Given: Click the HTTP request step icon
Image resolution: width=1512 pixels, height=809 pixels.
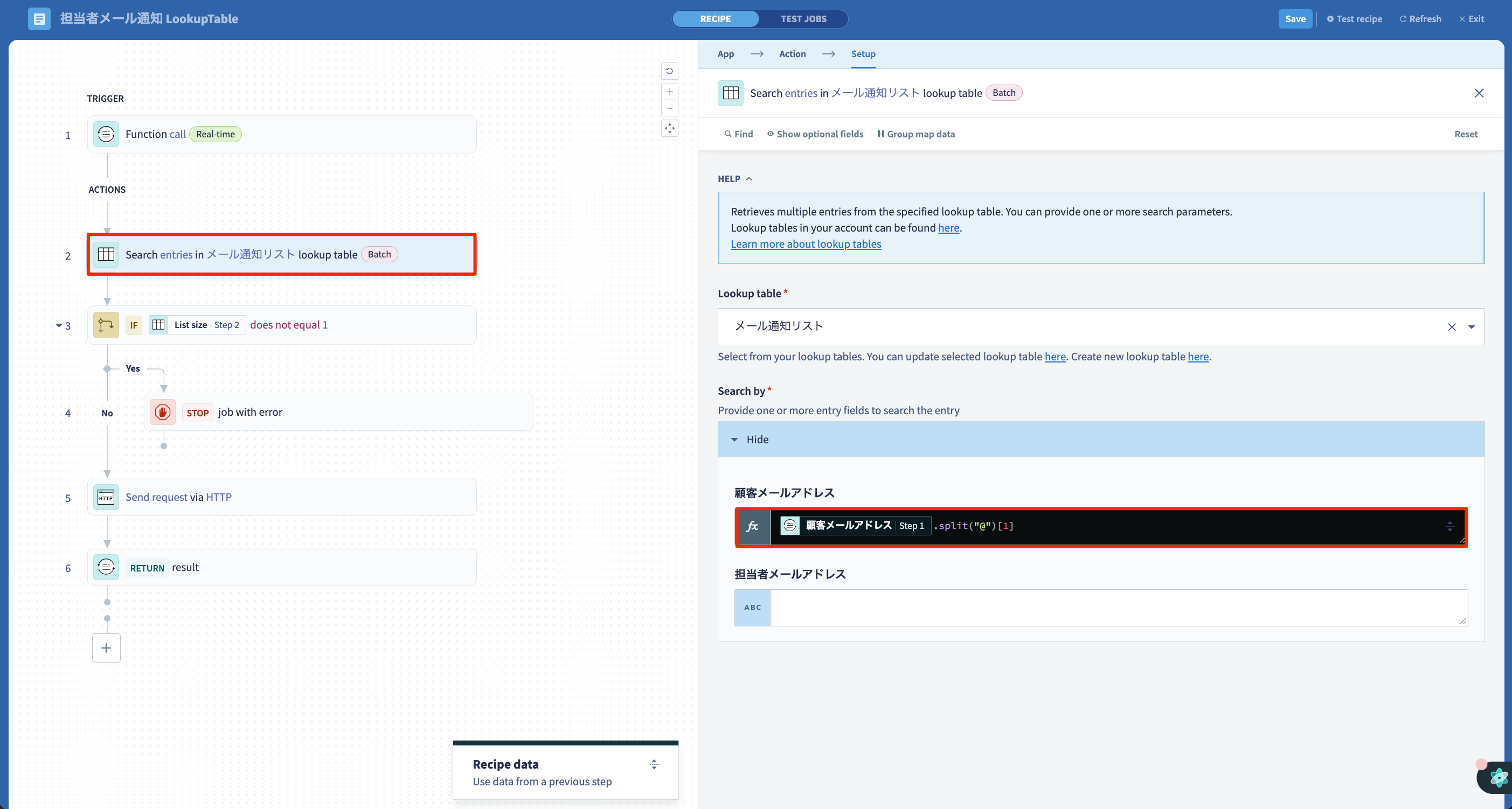Looking at the screenshot, I should 106,498.
